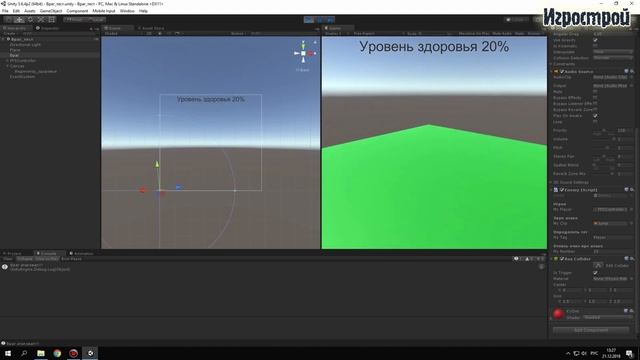This screenshot has width=640, height=360.
Task: Toggle 2D mode in Scene view
Action: pos(149,33)
